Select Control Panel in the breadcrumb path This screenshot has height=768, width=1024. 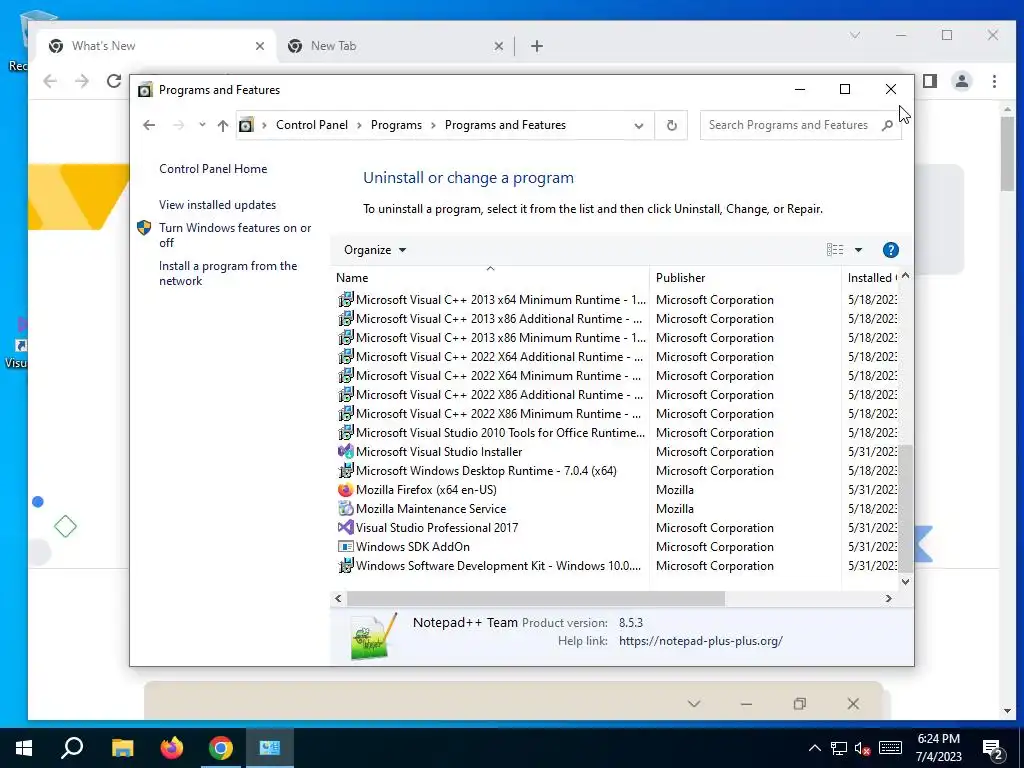pyautogui.click(x=312, y=125)
